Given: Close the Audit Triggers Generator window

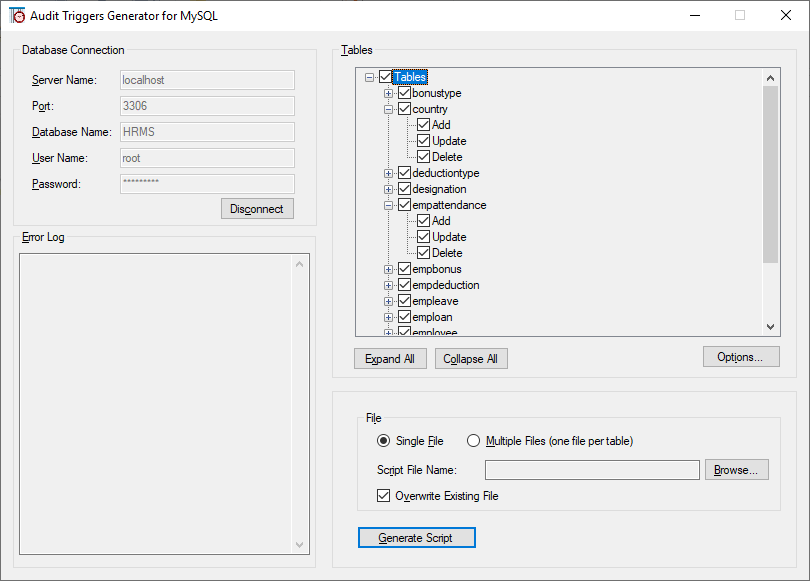Looking at the screenshot, I should tap(785, 15).
